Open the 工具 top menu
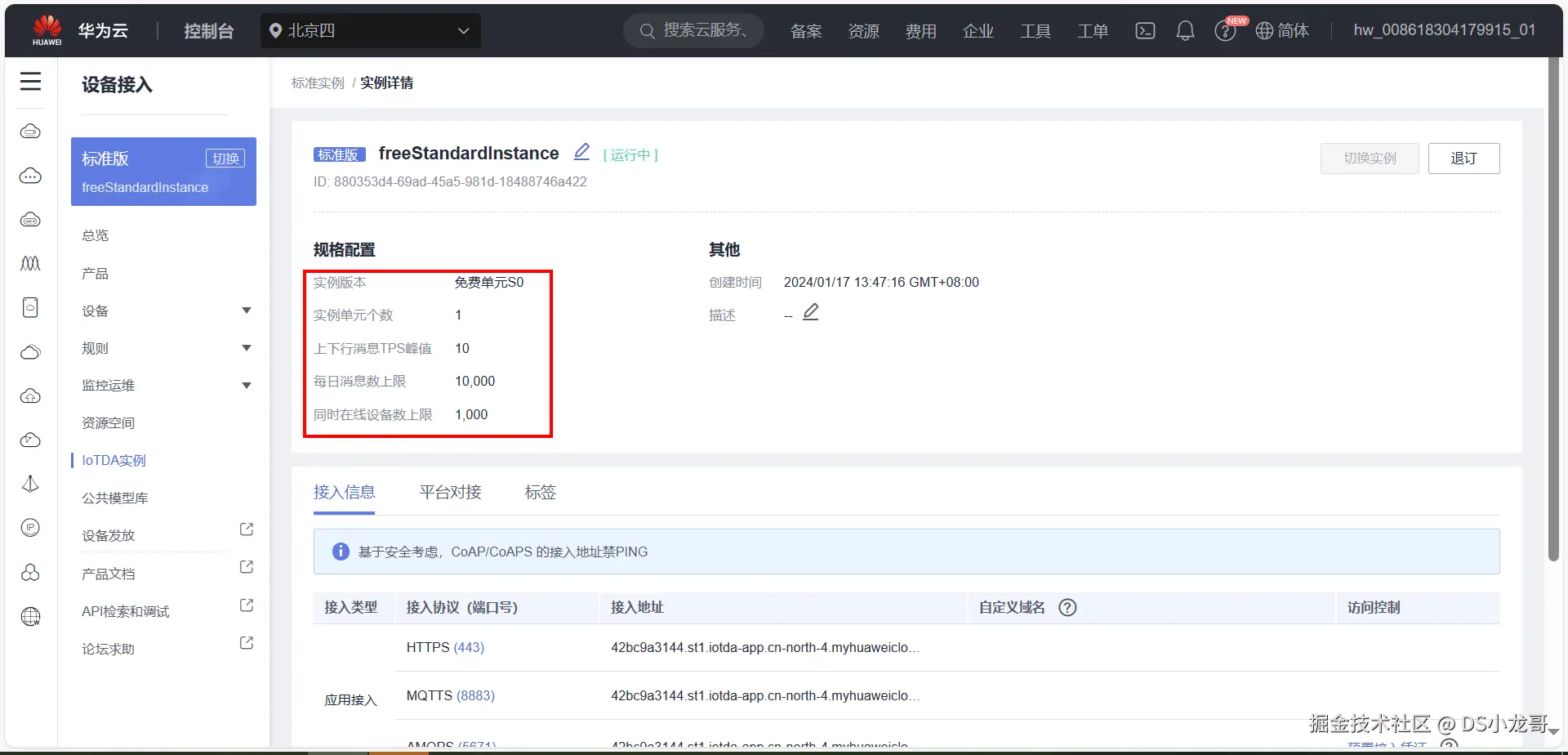The image size is (1568, 755). 1035,31
